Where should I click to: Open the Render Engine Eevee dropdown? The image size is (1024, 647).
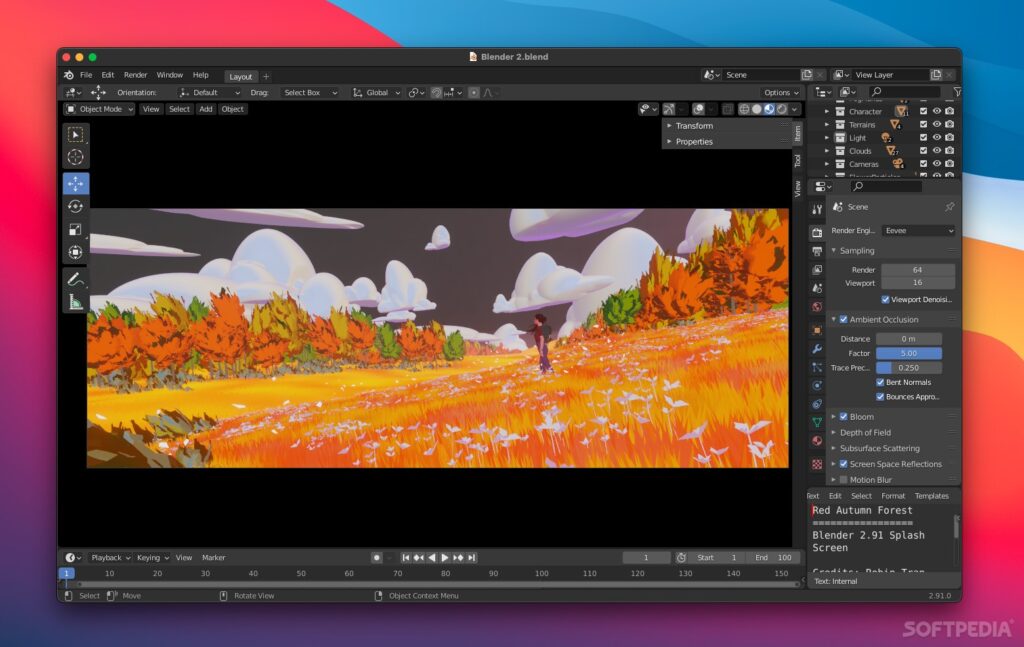(918, 230)
